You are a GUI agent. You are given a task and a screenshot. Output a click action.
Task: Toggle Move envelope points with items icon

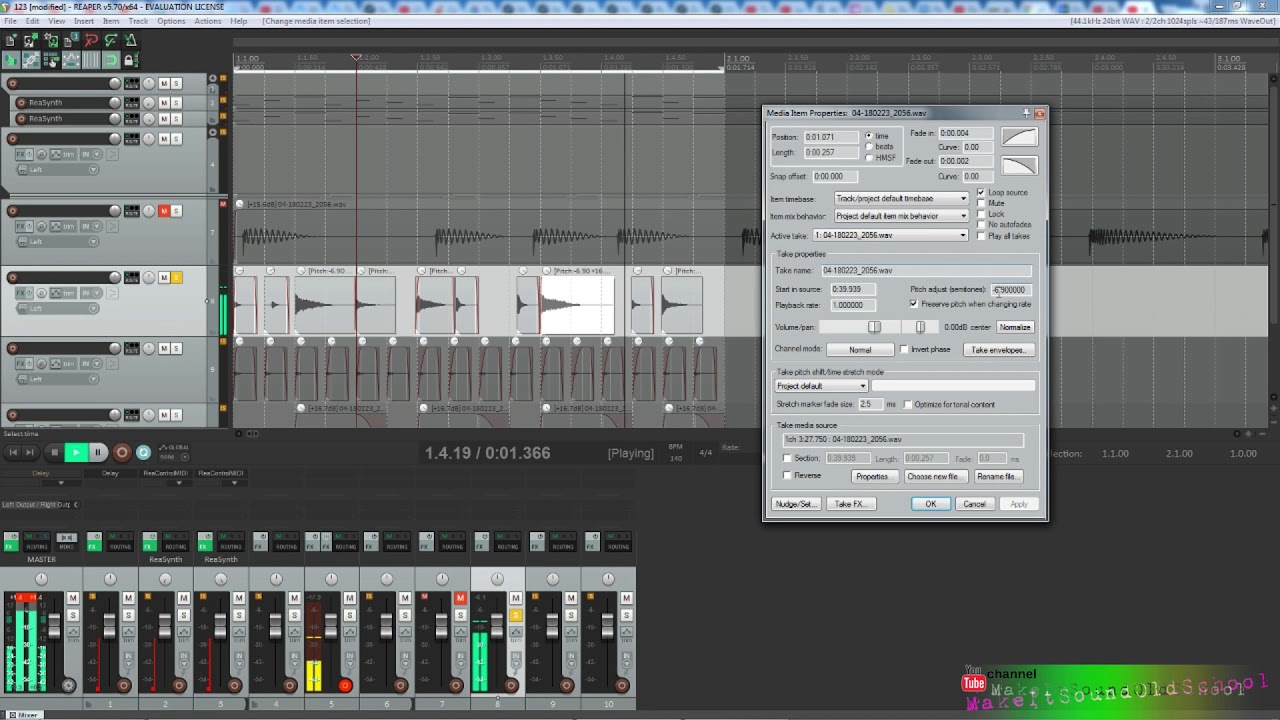point(71,60)
